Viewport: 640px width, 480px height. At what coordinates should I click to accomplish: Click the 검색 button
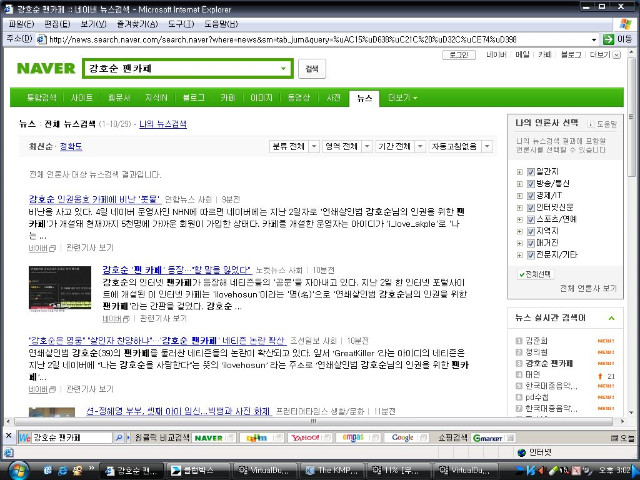pyautogui.click(x=312, y=69)
